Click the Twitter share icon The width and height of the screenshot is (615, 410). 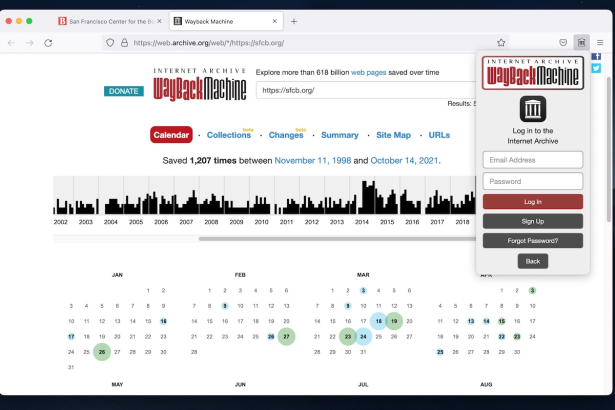point(596,68)
